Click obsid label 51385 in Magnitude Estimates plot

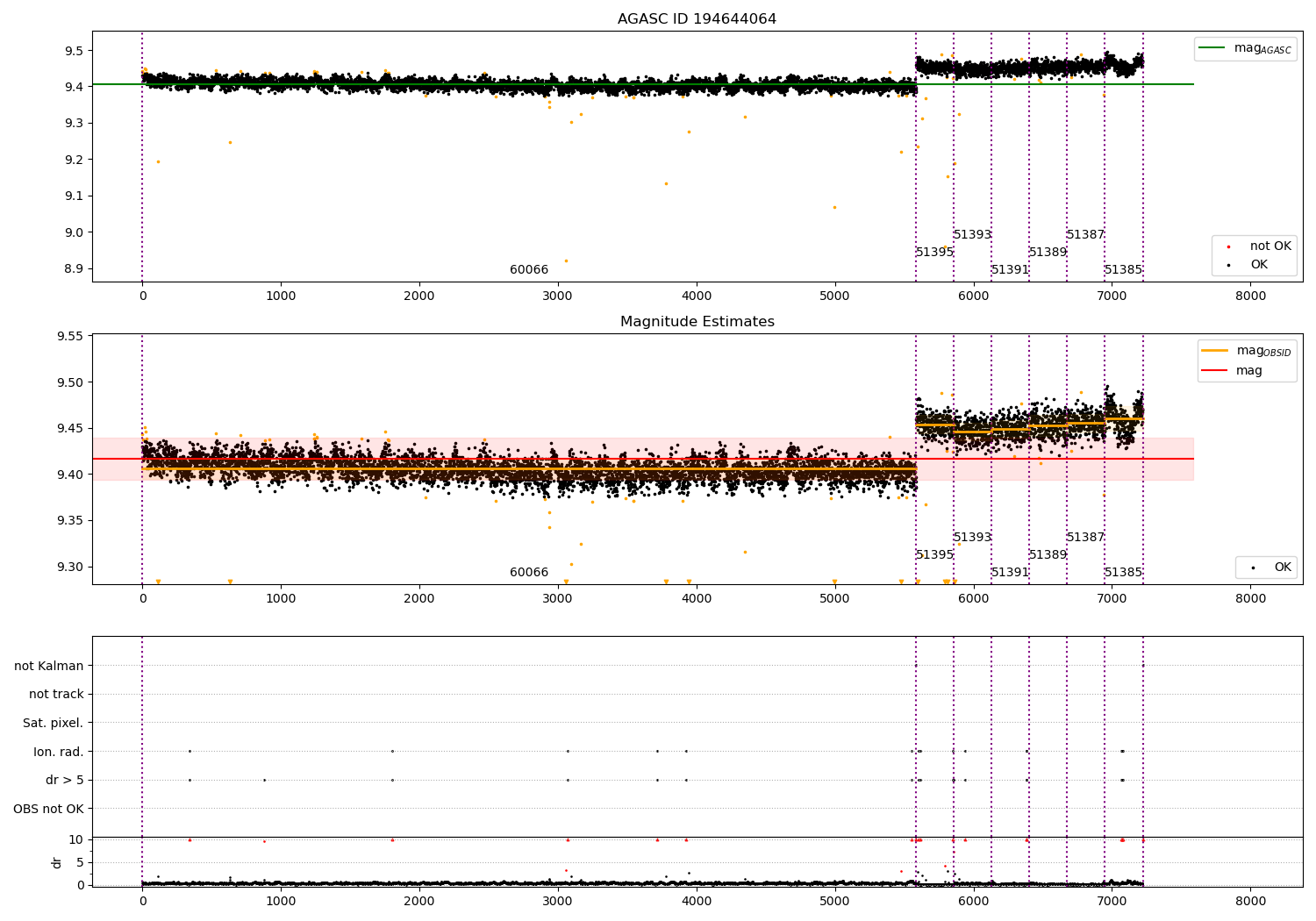[x=1123, y=573]
